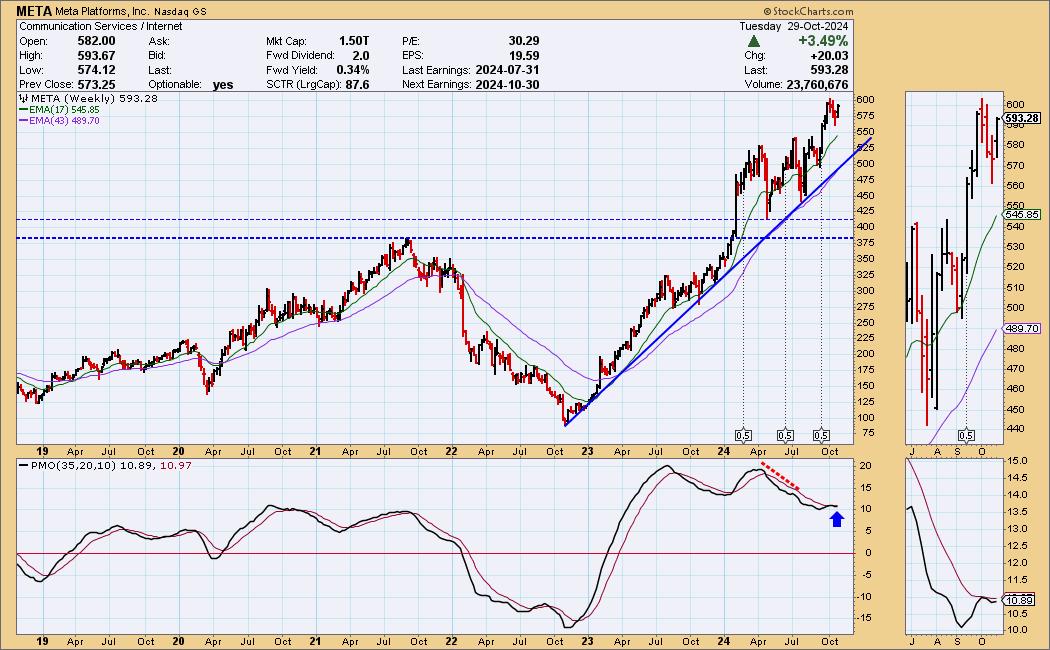Screen dimensions: 1050x650
Task: Click the META ticker symbol heading
Action: click(34, 11)
